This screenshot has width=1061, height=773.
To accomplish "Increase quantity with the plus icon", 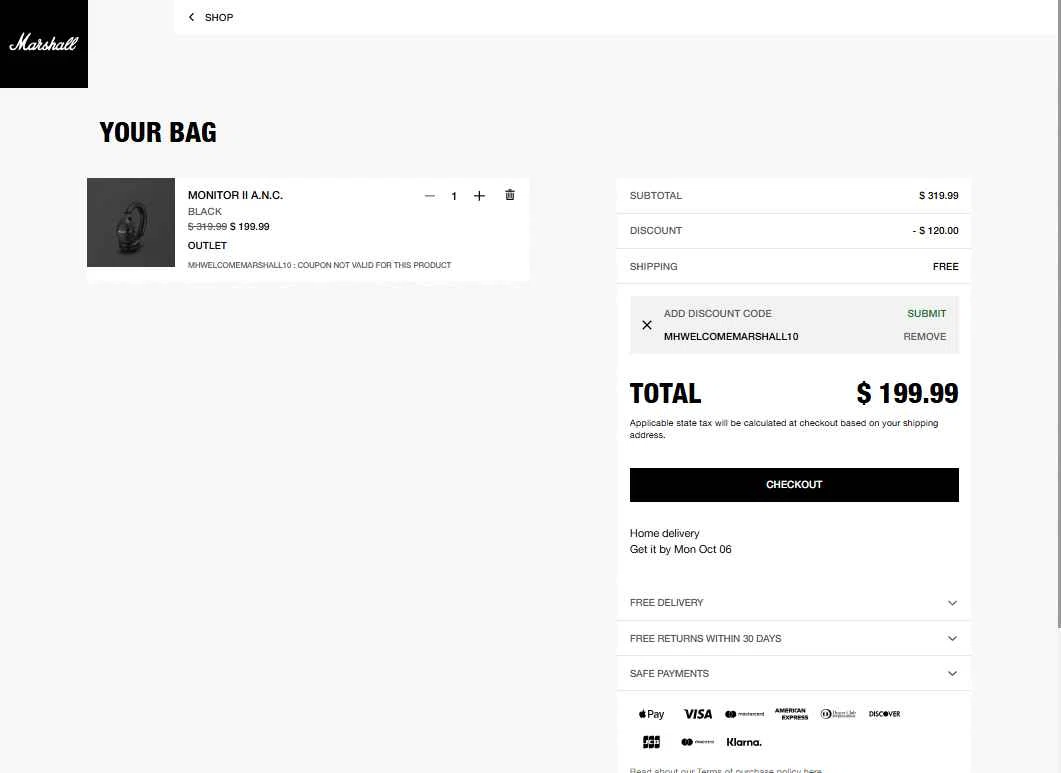I will click(479, 196).
